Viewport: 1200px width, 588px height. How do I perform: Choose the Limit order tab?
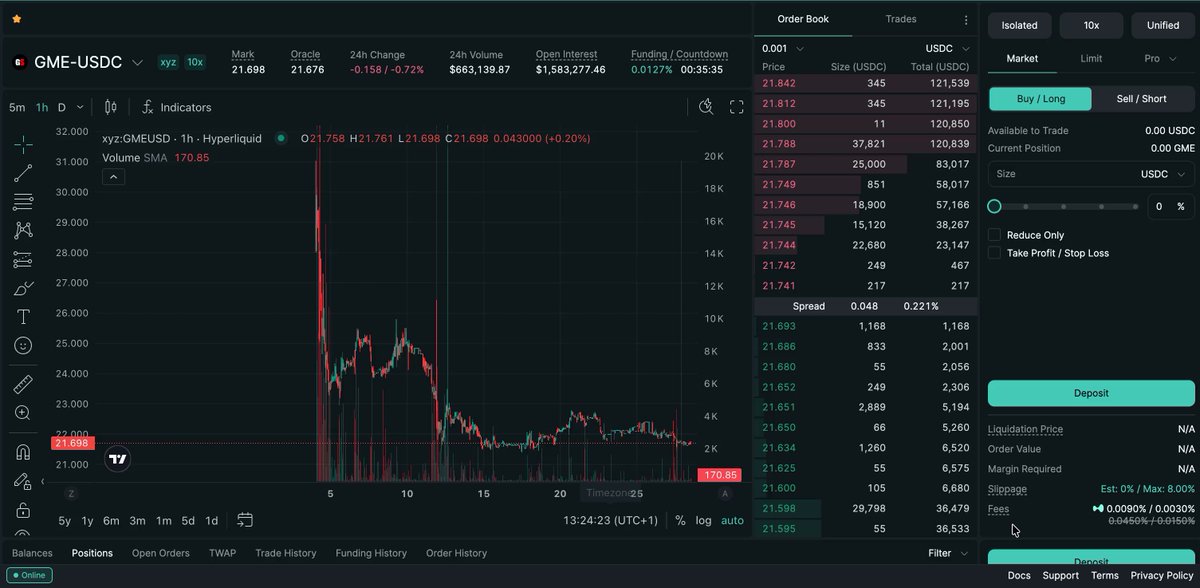(1091, 58)
